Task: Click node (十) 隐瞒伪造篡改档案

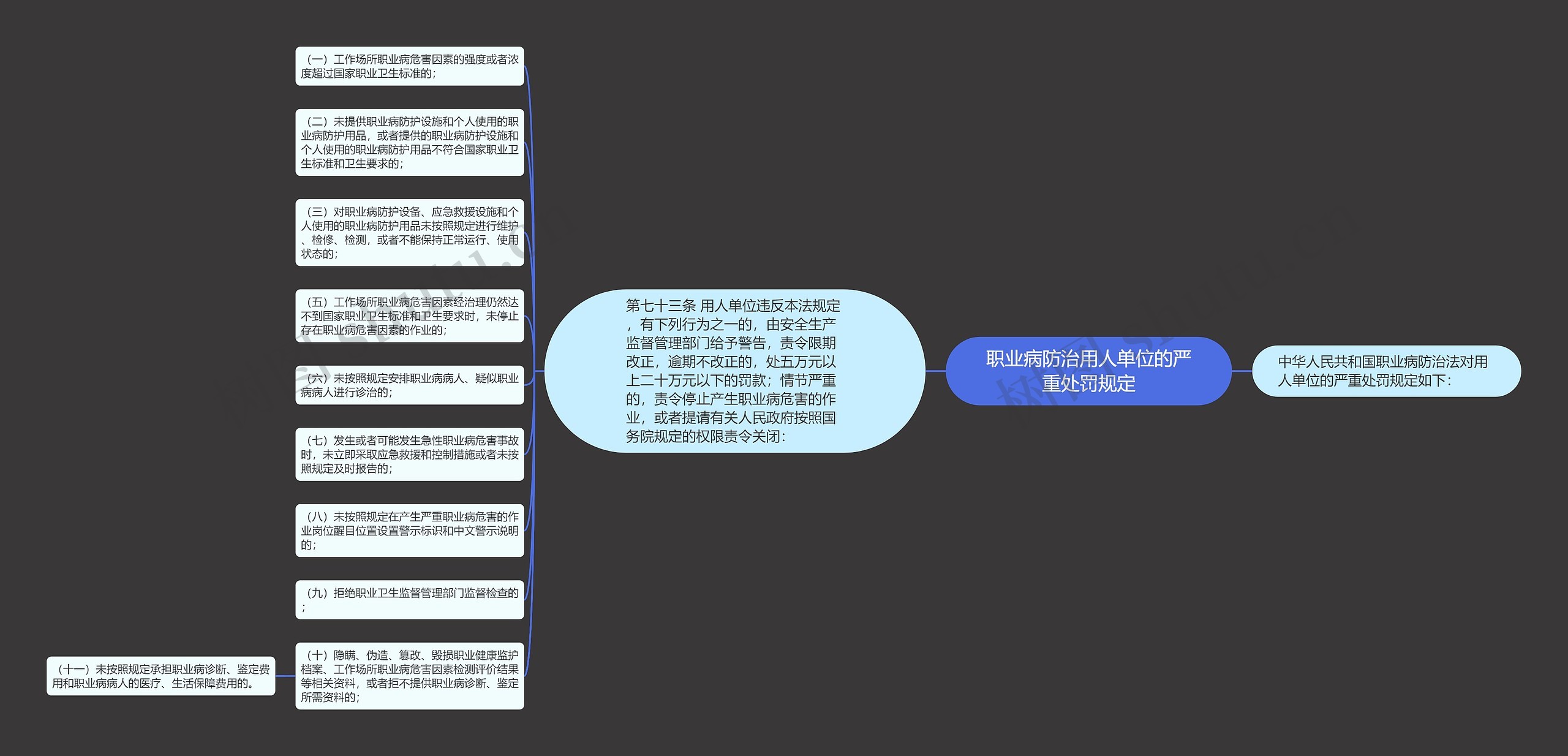Action: [x=409, y=677]
